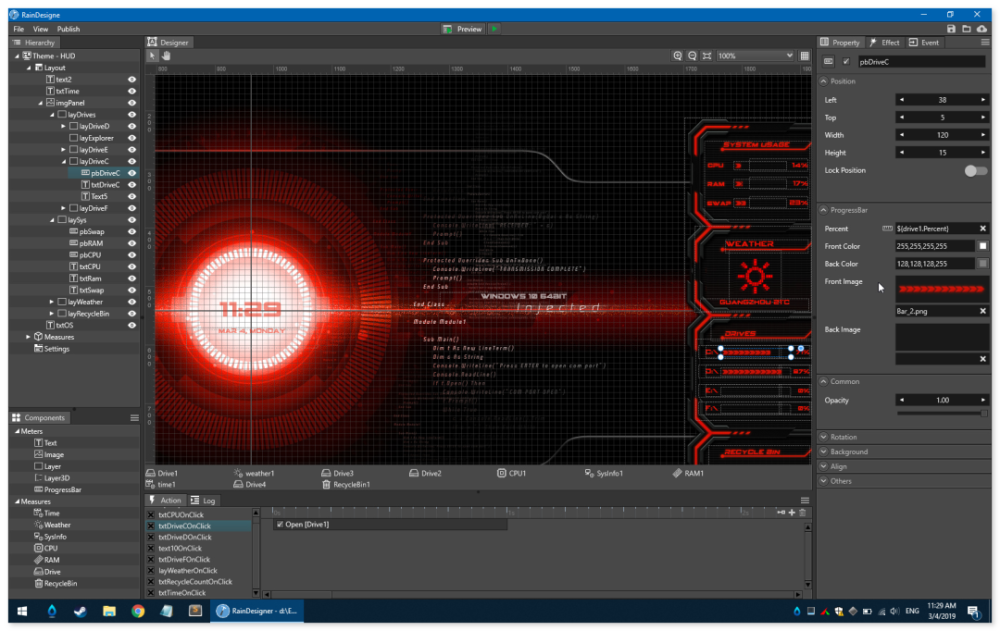Toggle the grid display icon
This screenshot has width=1000, height=631.
[804, 56]
